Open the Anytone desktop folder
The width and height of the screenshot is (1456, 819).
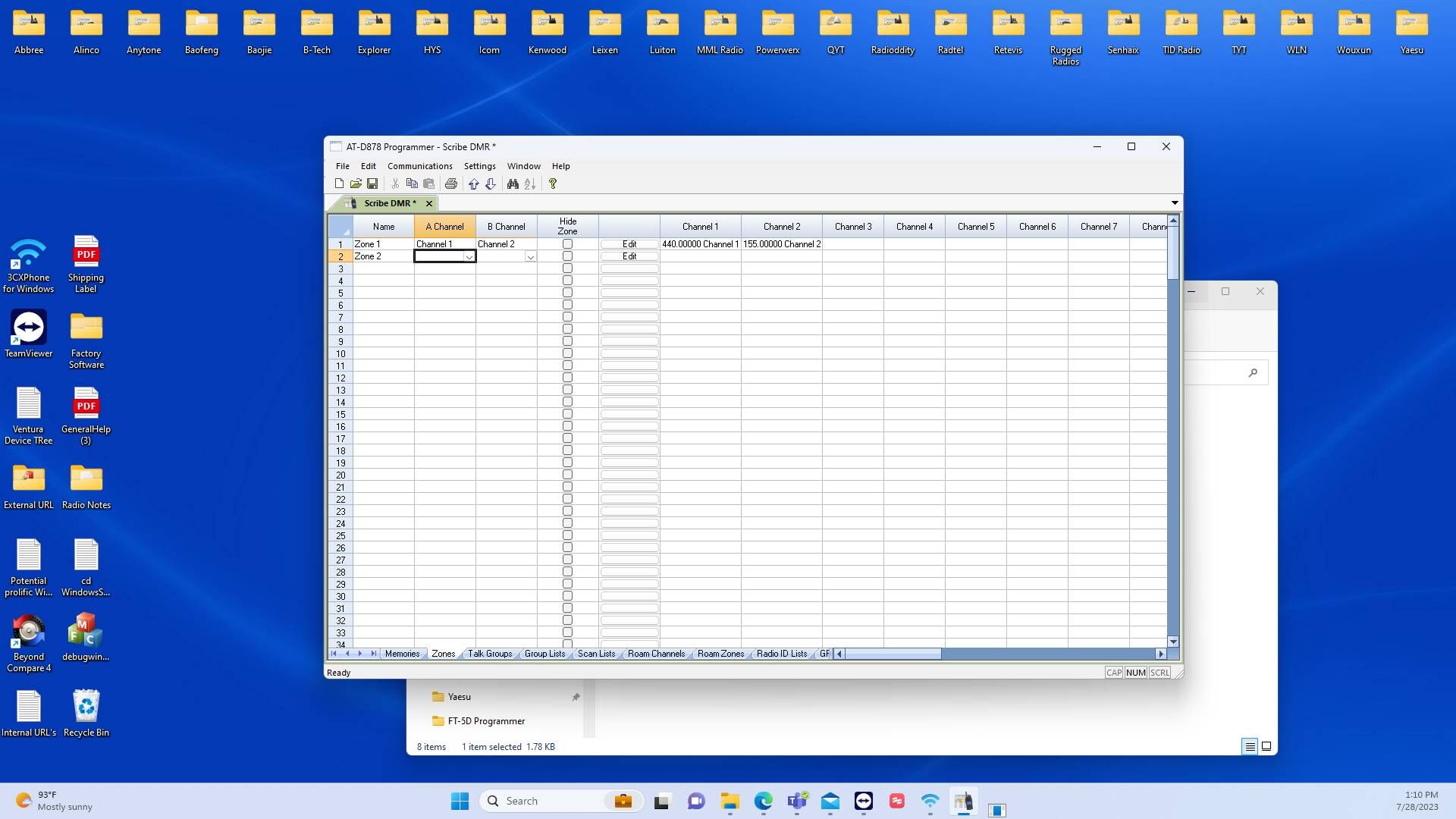(144, 33)
